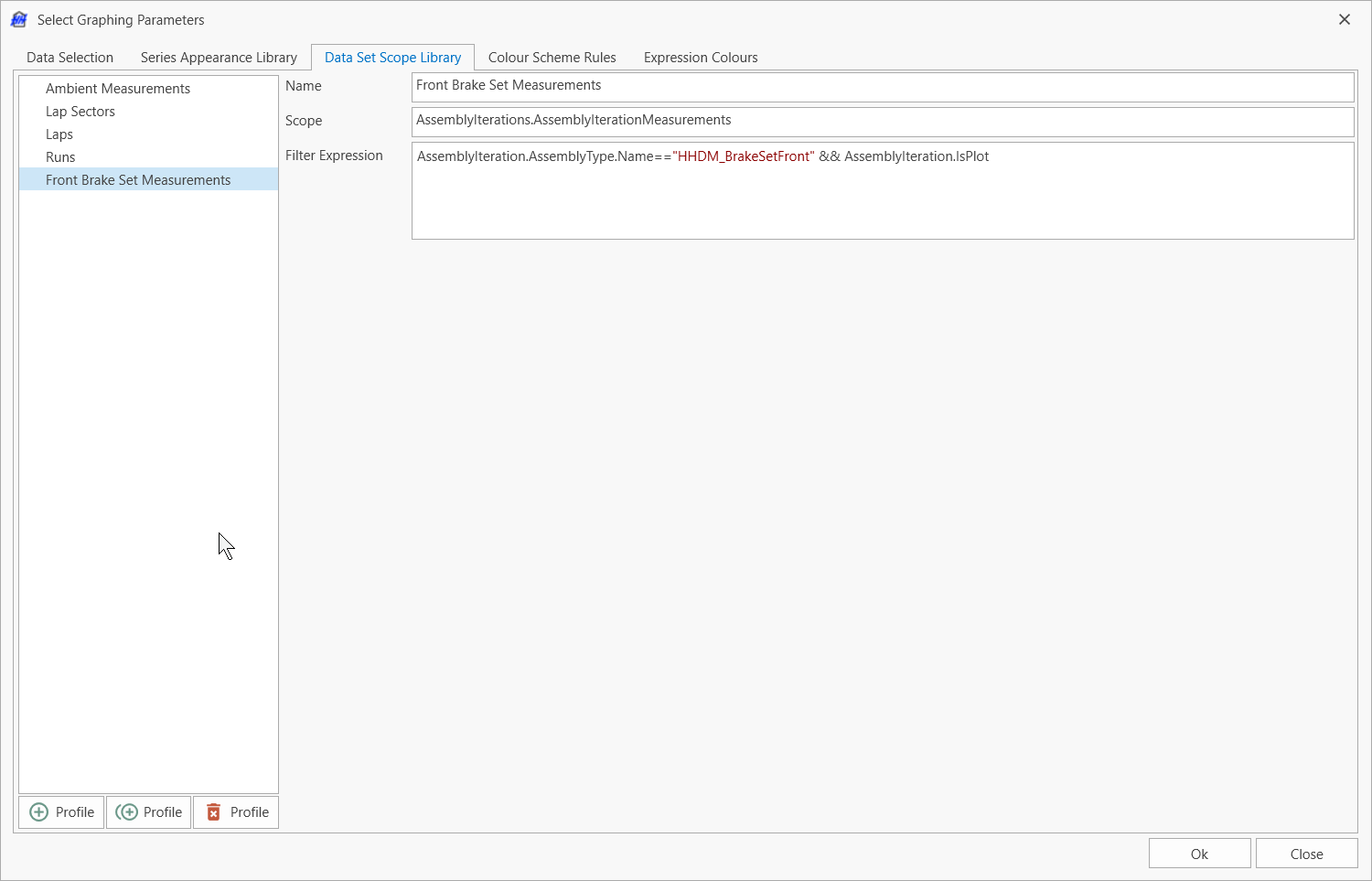Open the Series Appearance Library tab
Viewport: 1372px width, 881px height.
pos(219,58)
